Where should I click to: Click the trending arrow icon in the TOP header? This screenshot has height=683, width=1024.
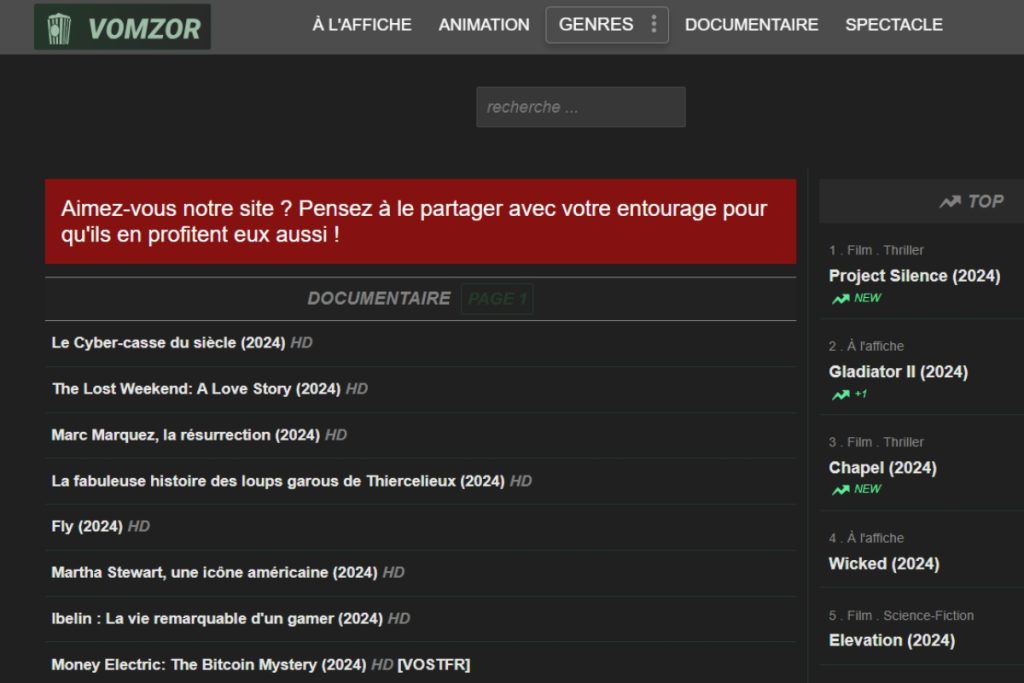click(948, 200)
